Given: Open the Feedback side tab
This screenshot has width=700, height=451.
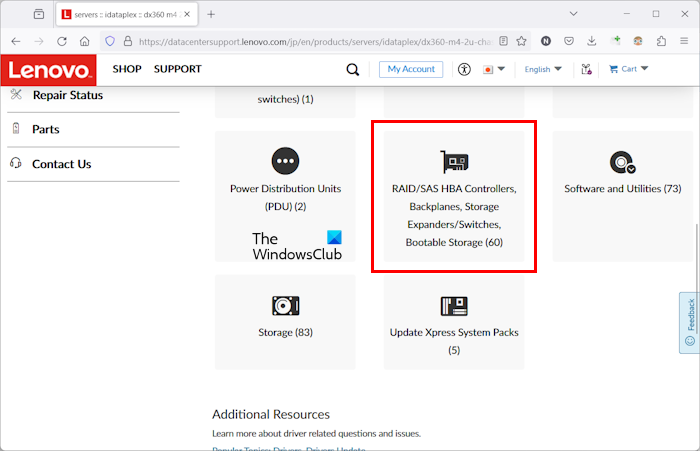Looking at the screenshot, I should (x=690, y=323).
